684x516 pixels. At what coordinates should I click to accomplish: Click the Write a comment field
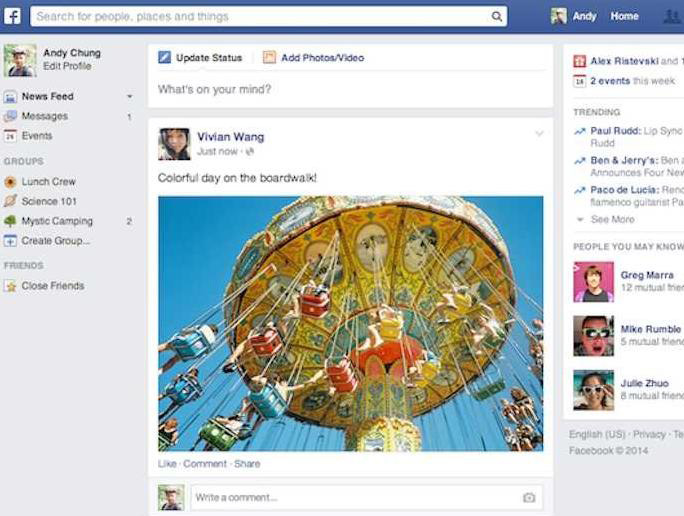[350, 497]
